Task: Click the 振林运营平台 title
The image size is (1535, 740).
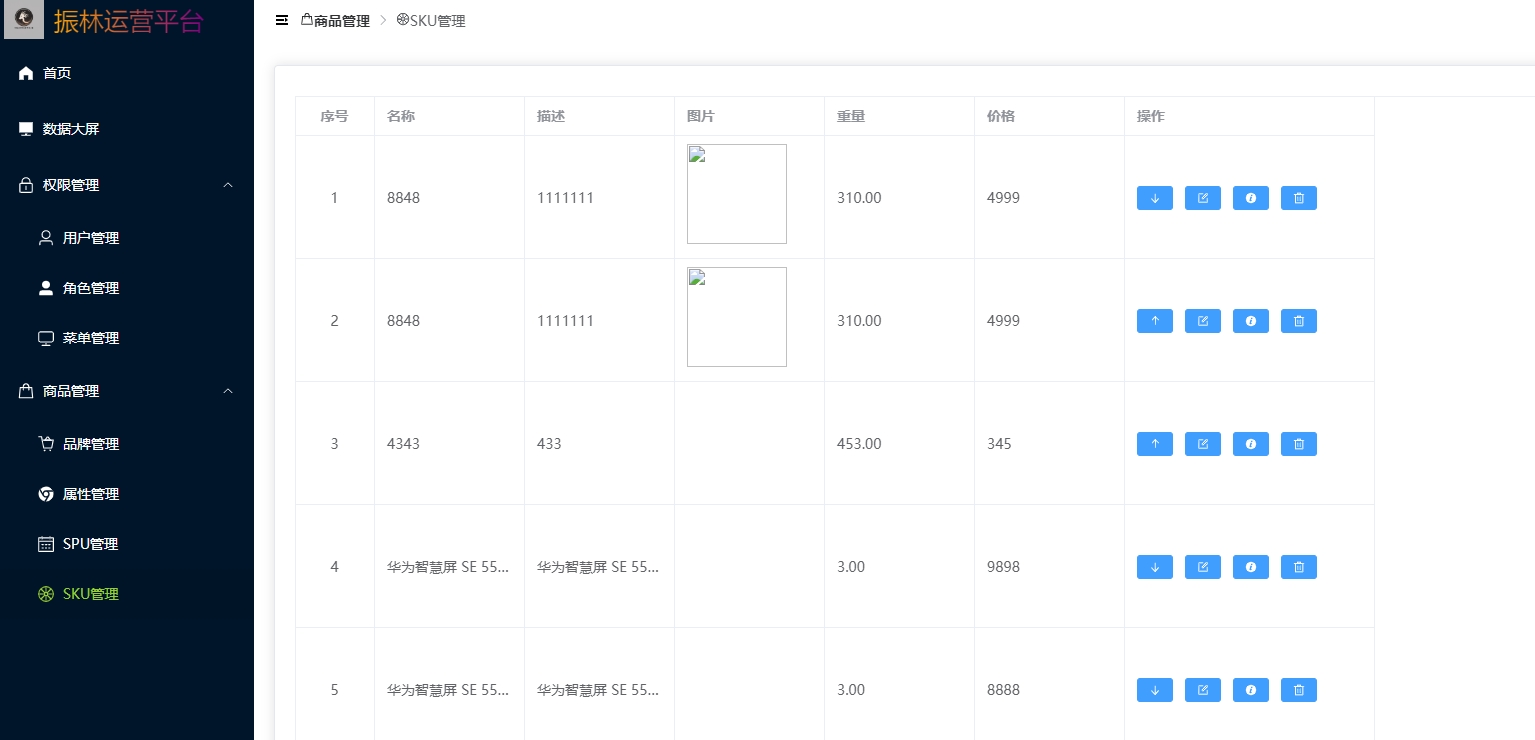Action: pos(128,21)
